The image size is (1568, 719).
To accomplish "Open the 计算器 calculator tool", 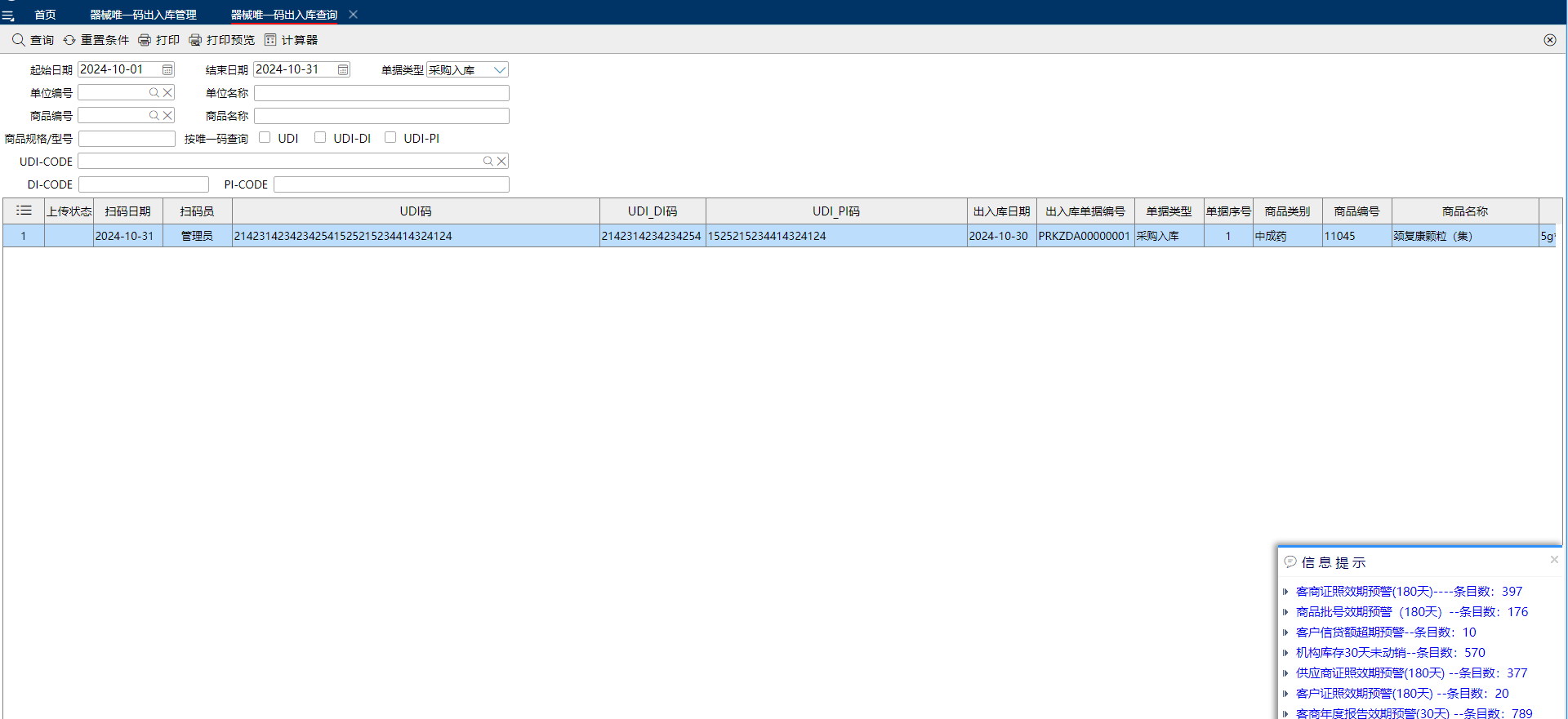I will click(x=291, y=39).
